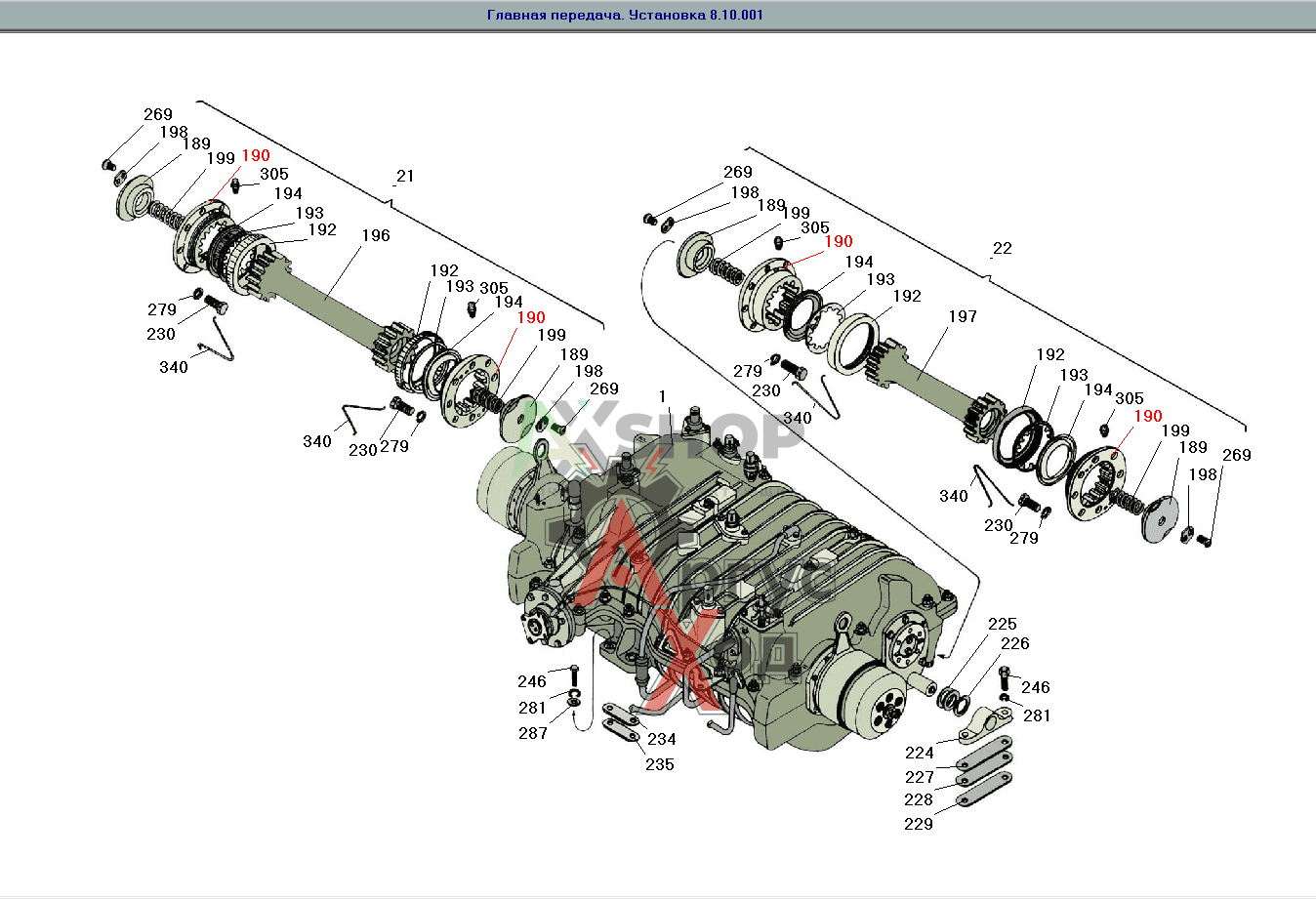Click part number 224 label
This screenshot has height=899, width=1316.
pos(919,753)
